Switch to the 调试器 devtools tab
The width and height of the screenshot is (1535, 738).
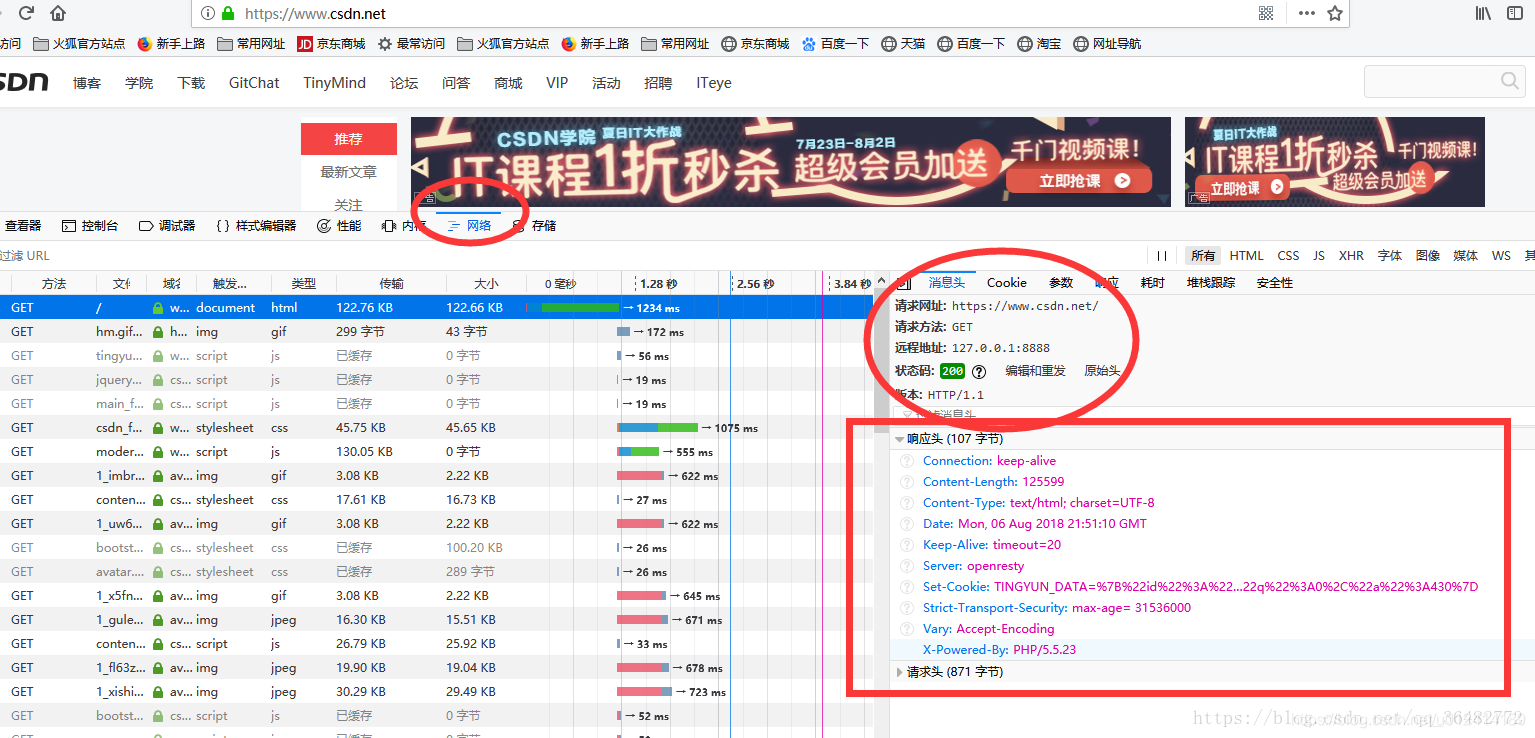tap(167, 226)
